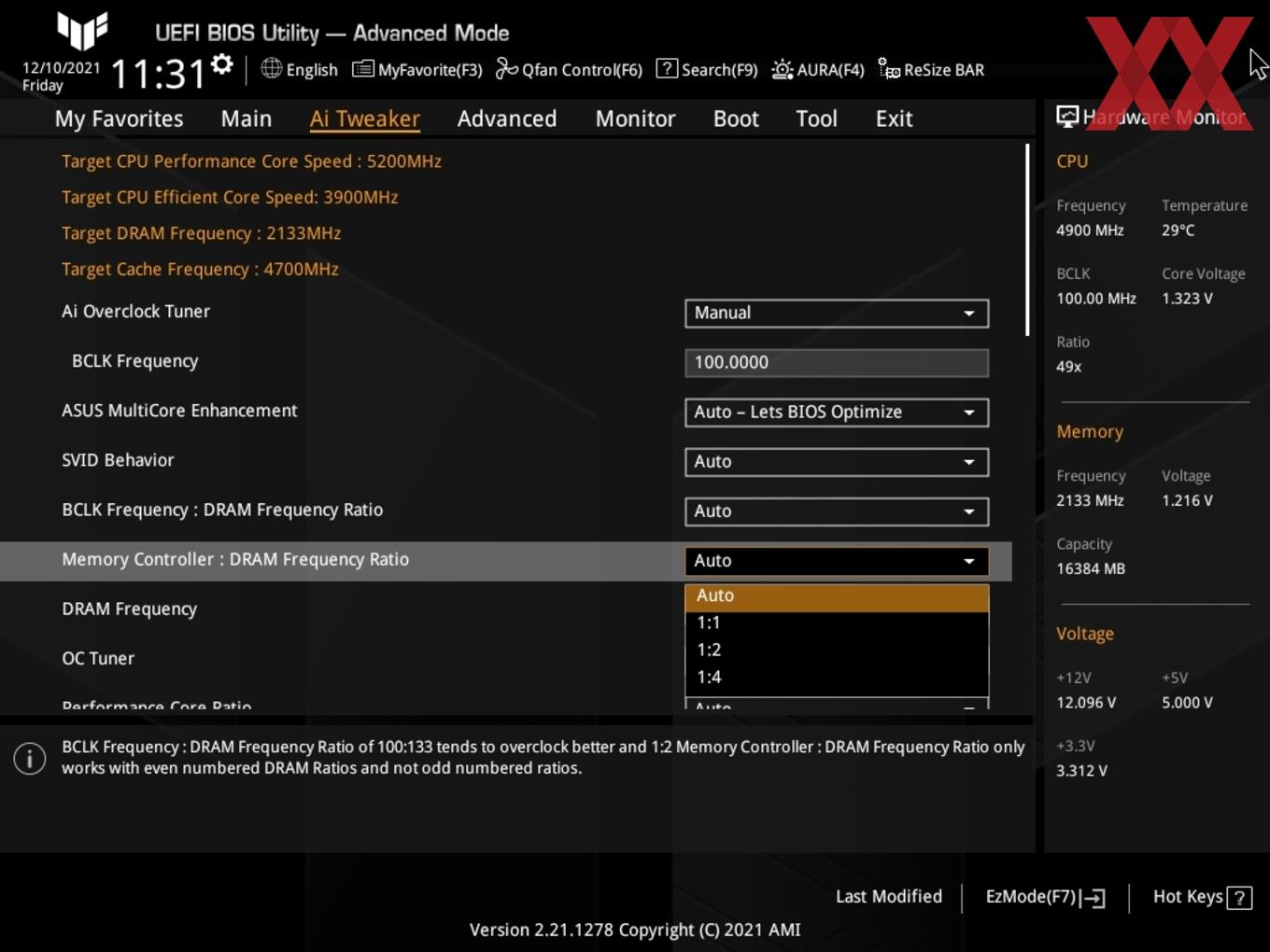Click the settings gear next to the clock
The height and width of the screenshot is (952, 1270).
click(222, 64)
